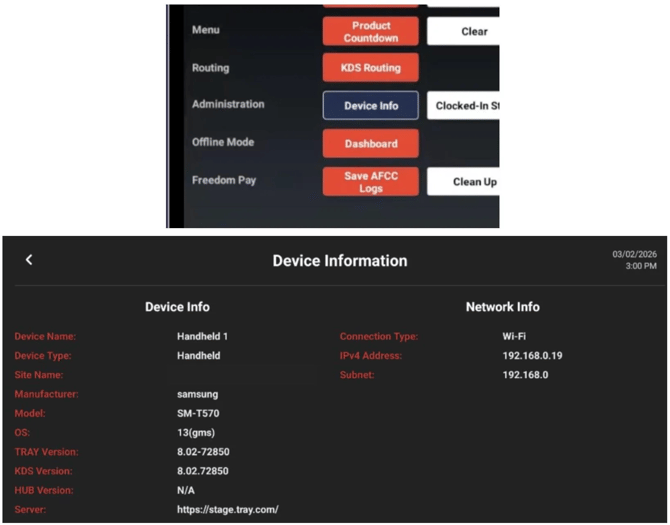
Task: Open the Offline Mode Dashboard
Action: [x=370, y=143]
